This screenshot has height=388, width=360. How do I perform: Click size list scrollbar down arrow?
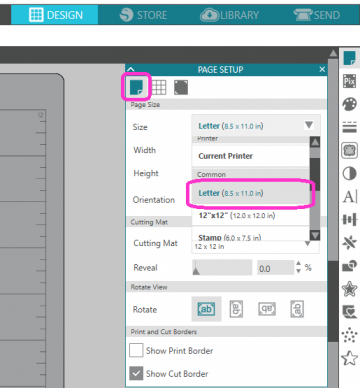pos(315,235)
